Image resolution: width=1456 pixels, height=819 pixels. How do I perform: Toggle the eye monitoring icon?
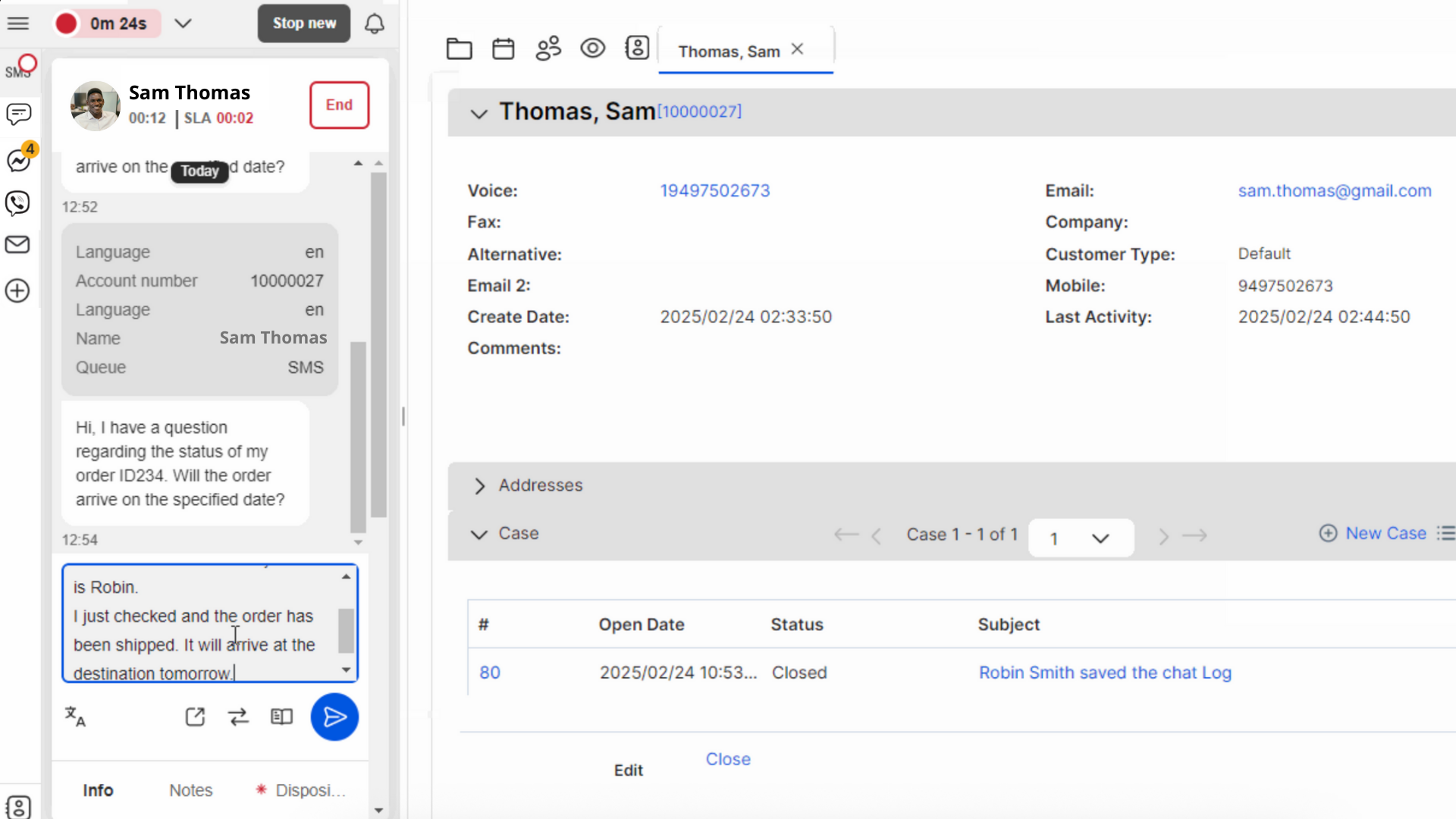click(592, 49)
